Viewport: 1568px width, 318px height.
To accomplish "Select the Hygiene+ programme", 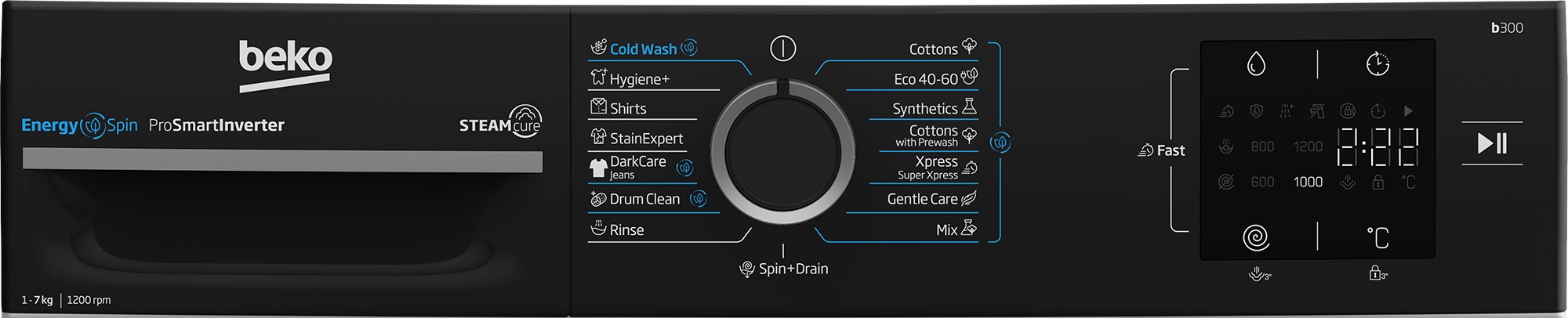I will click(x=639, y=79).
